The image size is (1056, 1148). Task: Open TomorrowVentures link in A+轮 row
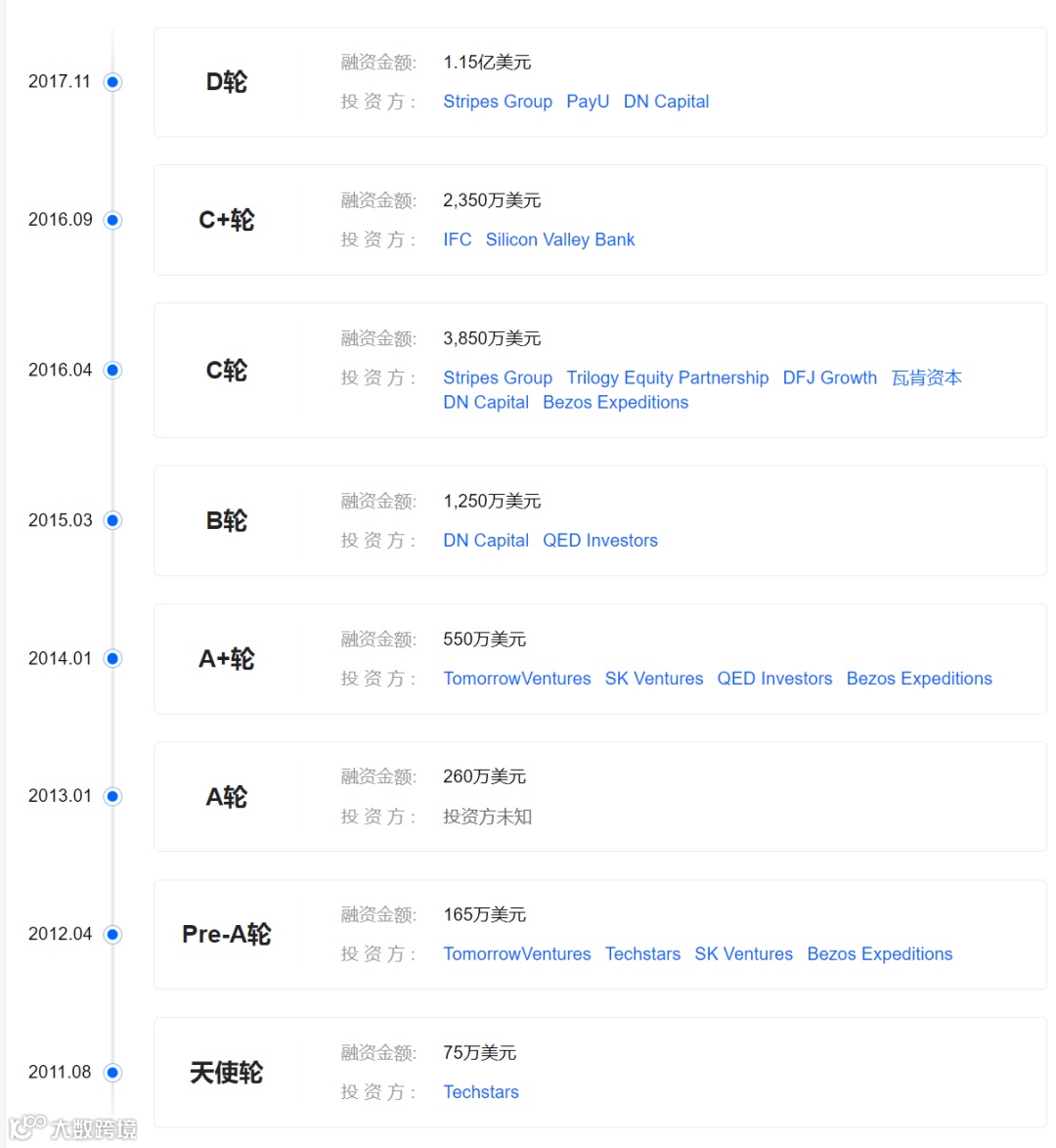click(516, 679)
